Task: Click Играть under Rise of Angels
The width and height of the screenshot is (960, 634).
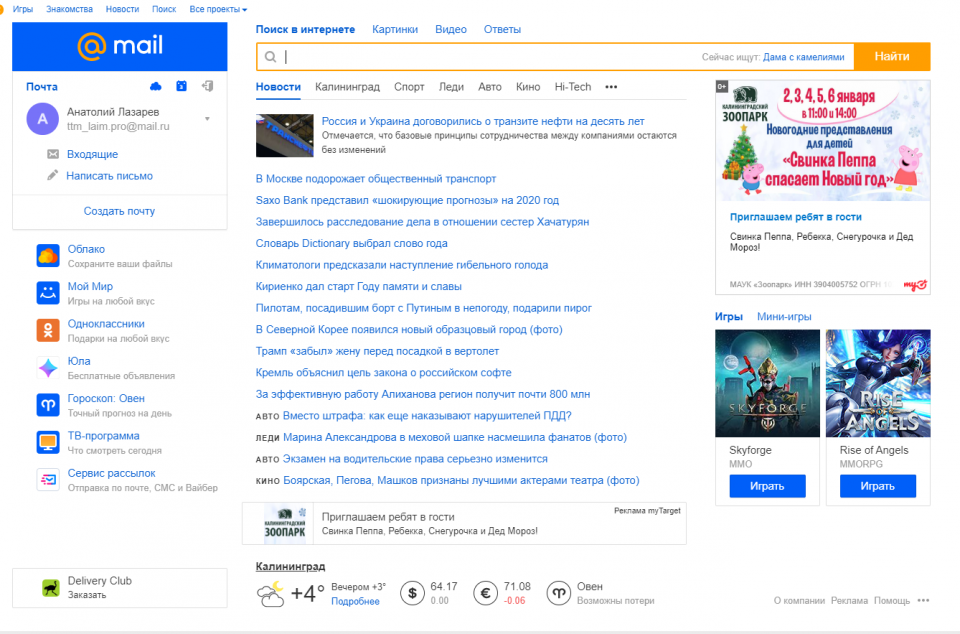Action: pyautogui.click(x=878, y=486)
